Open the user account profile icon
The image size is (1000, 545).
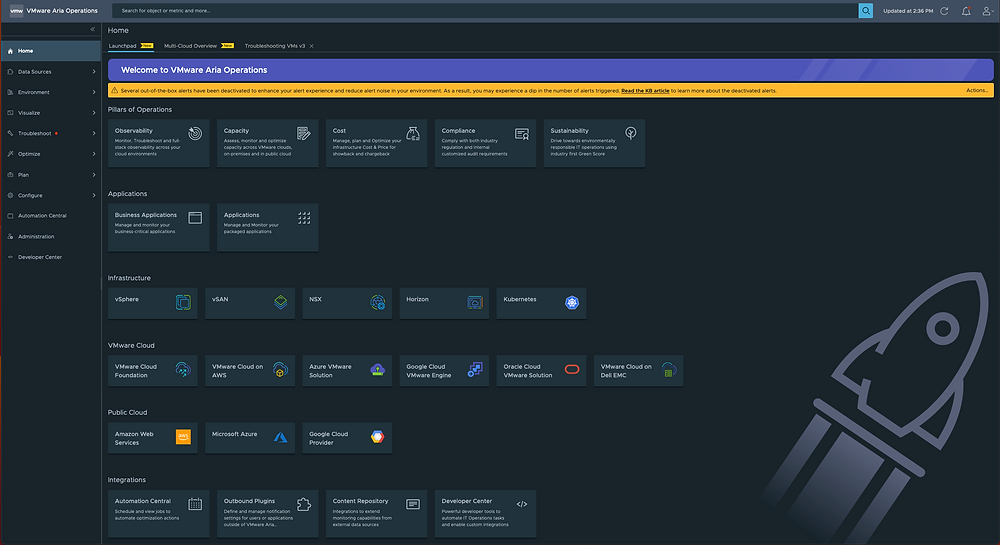pyautogui.click(x=987, y=11)
